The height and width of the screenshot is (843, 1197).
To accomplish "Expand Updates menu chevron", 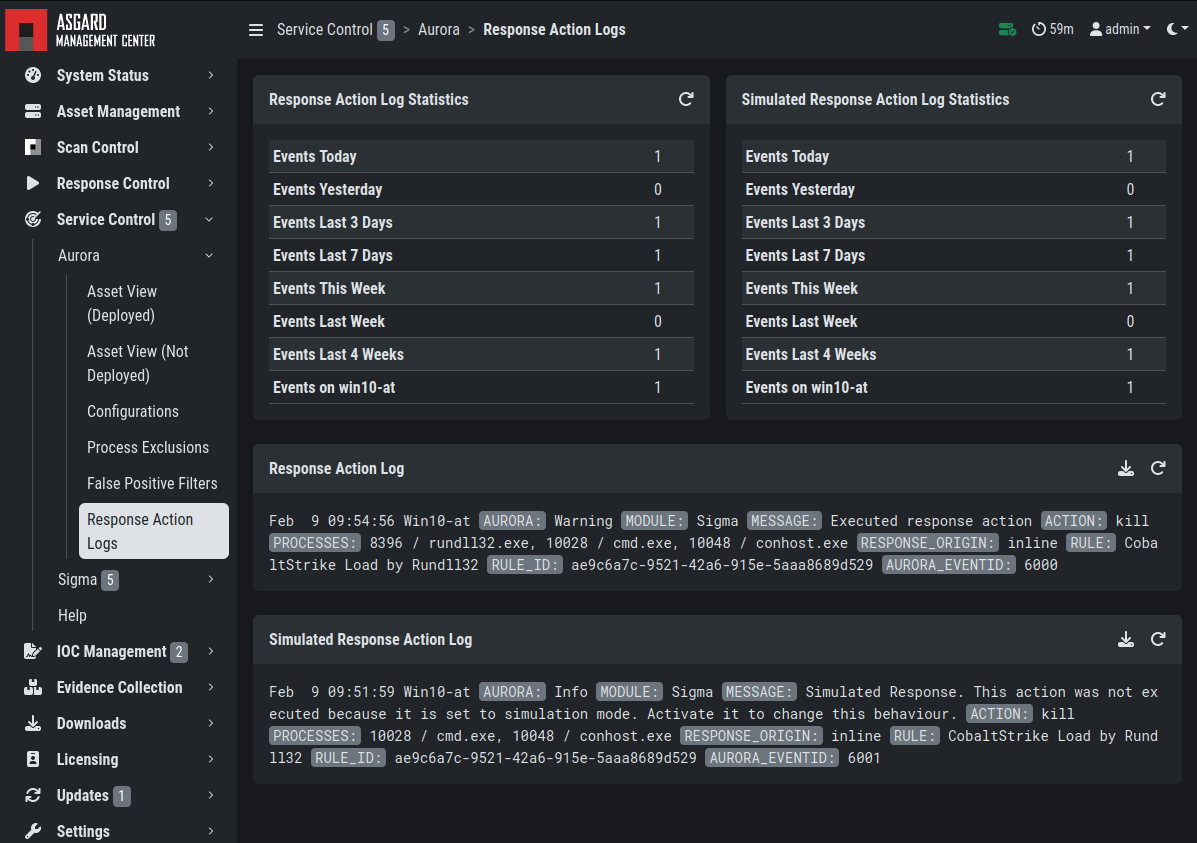I will pos(211,795).
